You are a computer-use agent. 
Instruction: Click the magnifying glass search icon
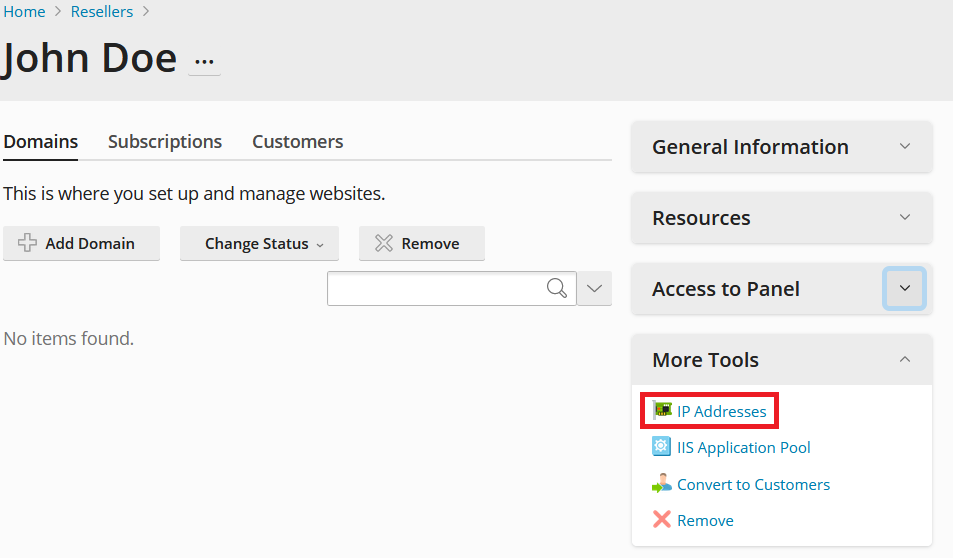557,288
